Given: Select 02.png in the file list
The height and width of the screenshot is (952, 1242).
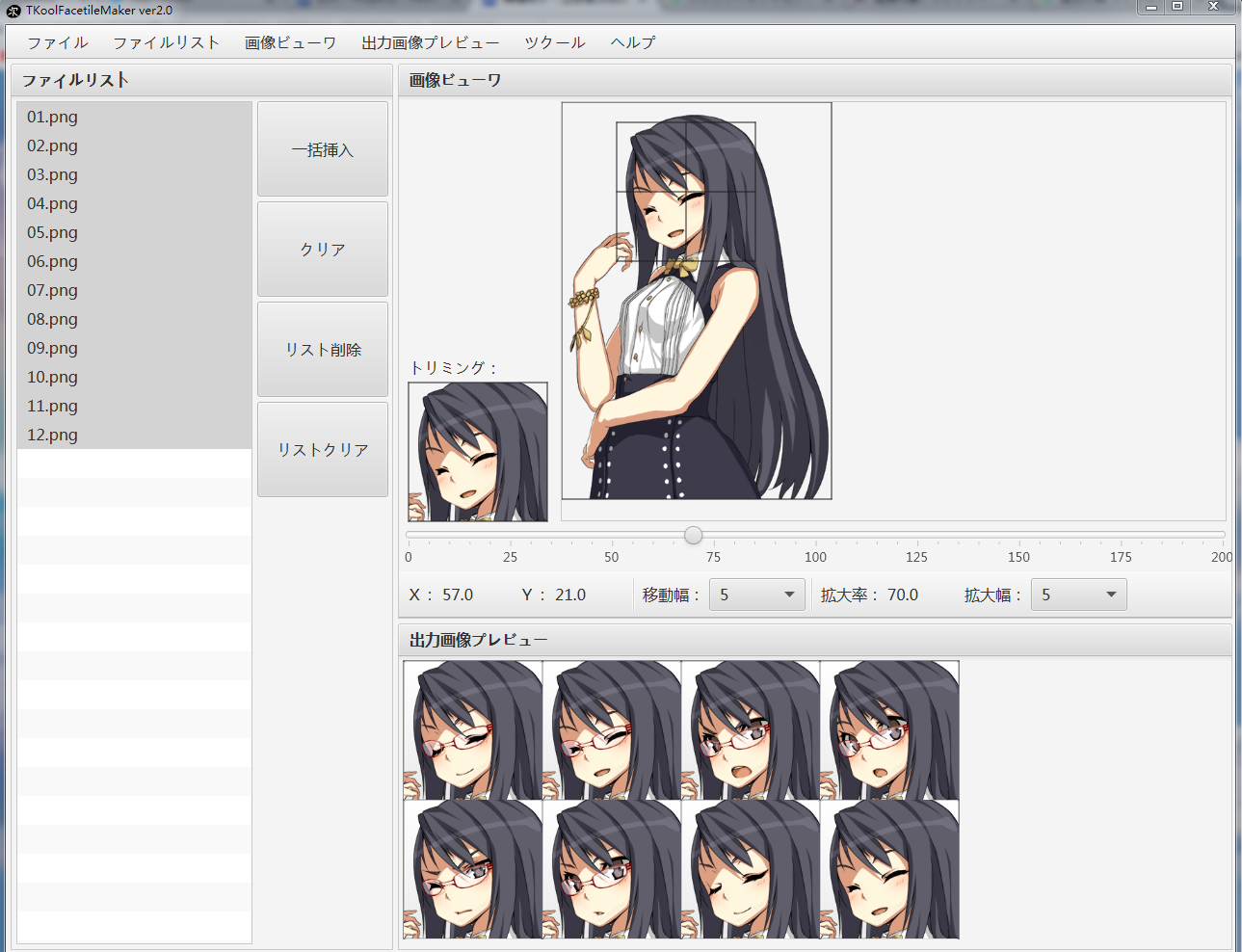Looking at the screenshot, I should [135, 145].
